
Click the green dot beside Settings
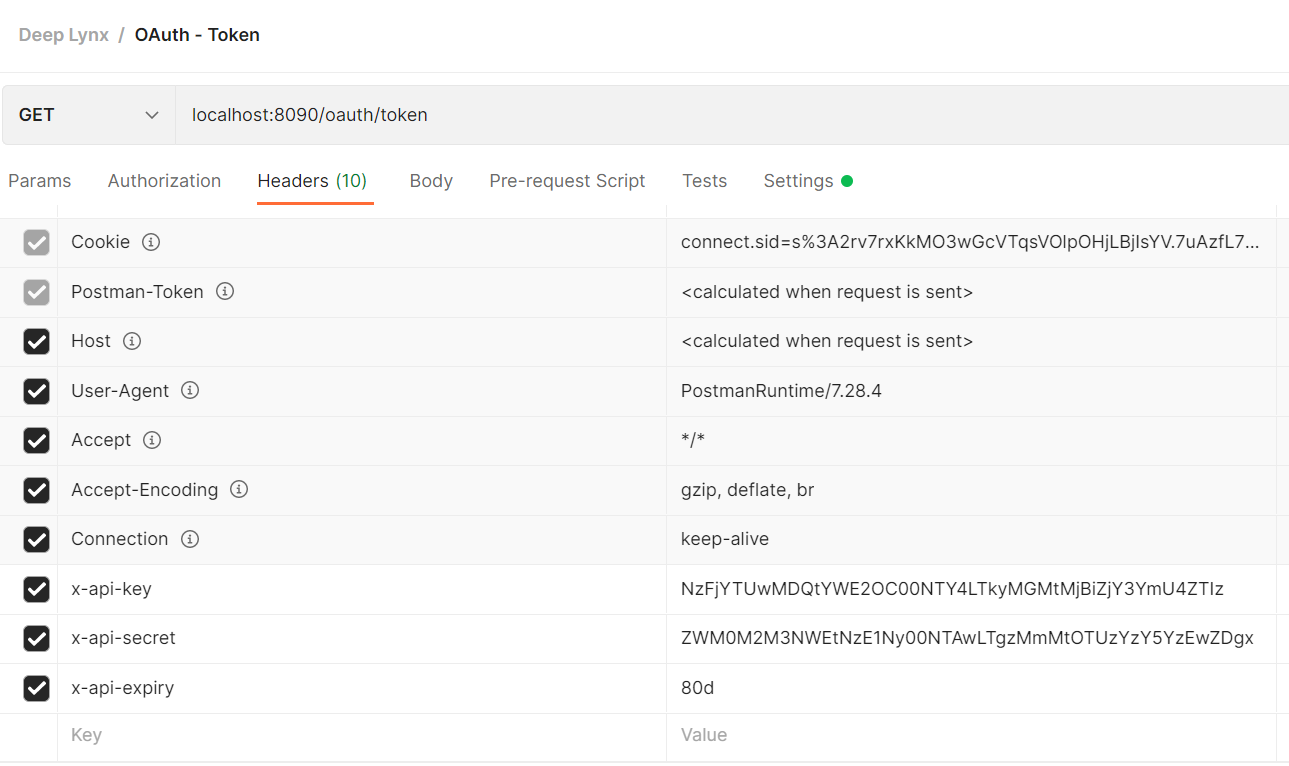tap(847, 181)
